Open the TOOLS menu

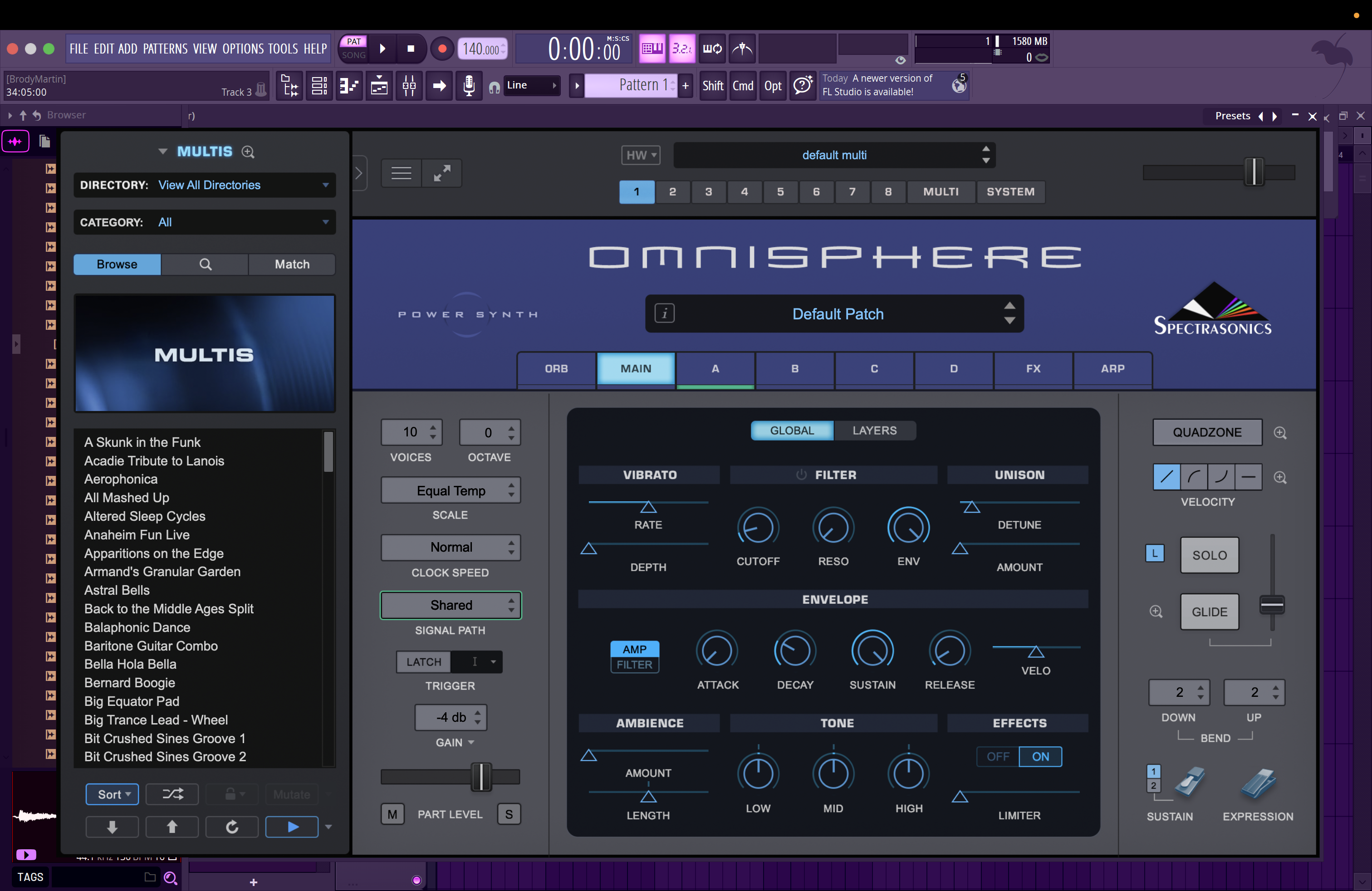coord(283,49)
